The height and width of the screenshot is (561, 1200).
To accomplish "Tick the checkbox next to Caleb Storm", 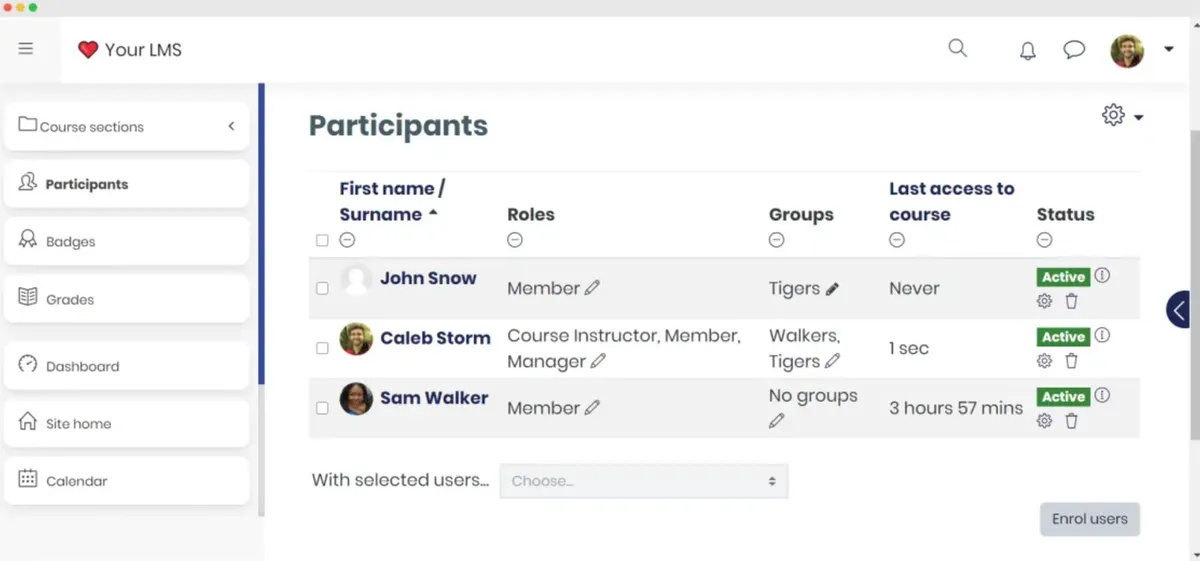I will coord(322,348).
